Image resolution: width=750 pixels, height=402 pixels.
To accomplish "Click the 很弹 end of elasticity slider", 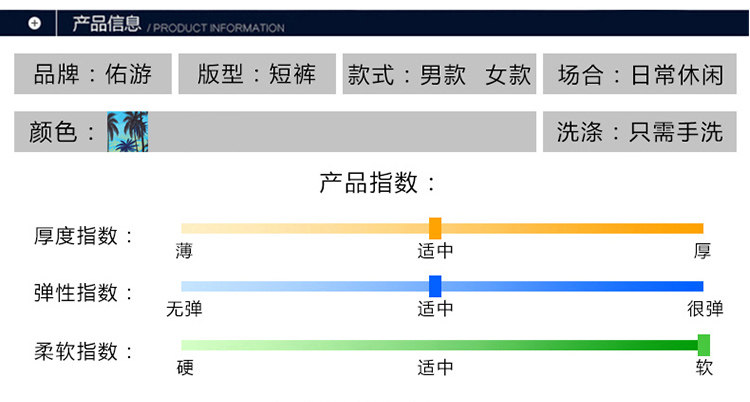I will (705, 309).
